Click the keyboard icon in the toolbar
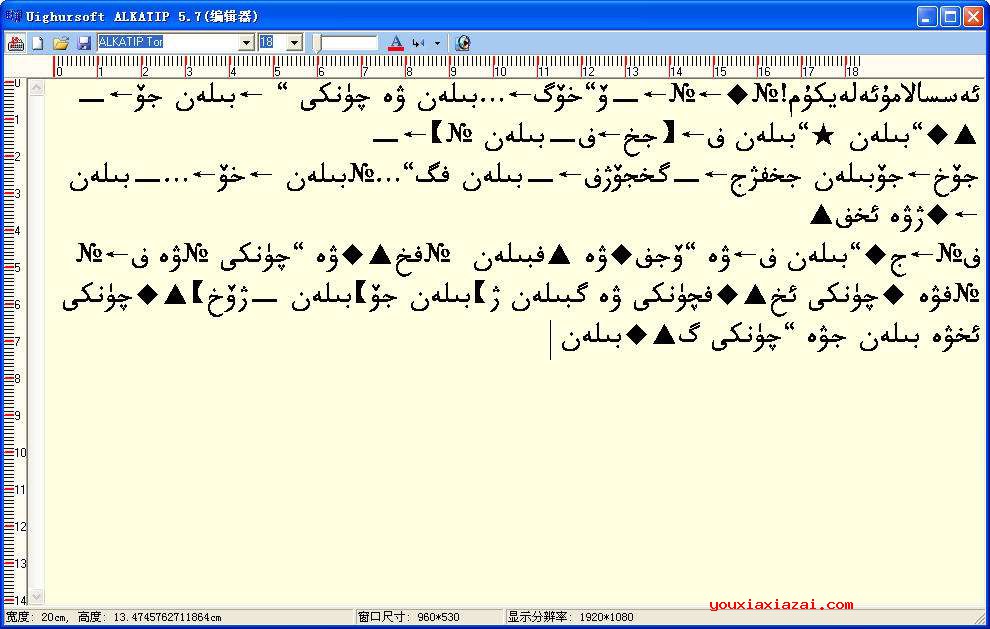Screen dimensions: 990x629 pyautogui.click(x=16, y=43)
